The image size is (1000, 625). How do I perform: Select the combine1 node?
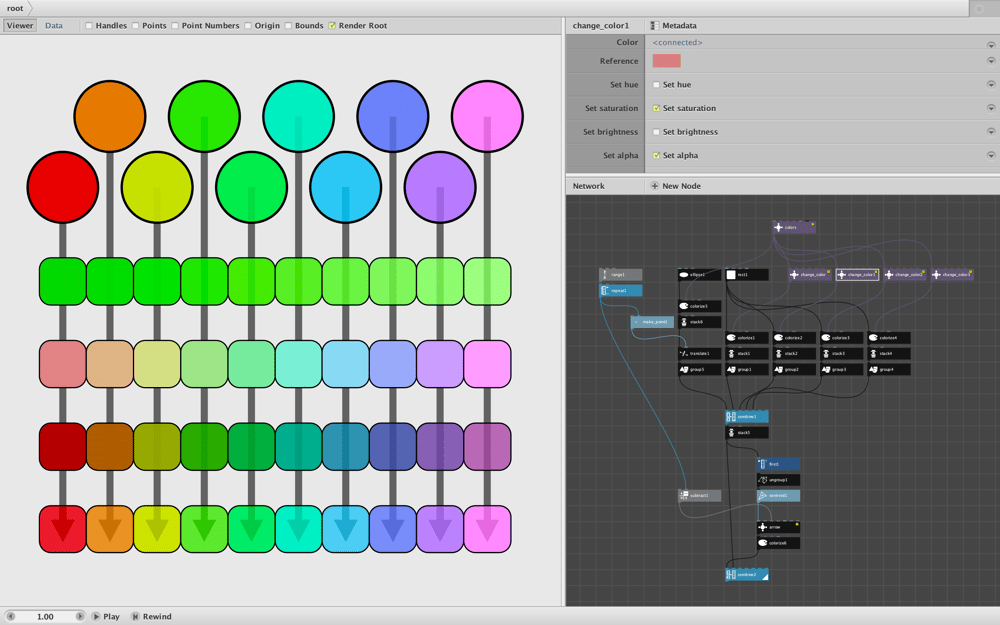click(x=747, y=417)
